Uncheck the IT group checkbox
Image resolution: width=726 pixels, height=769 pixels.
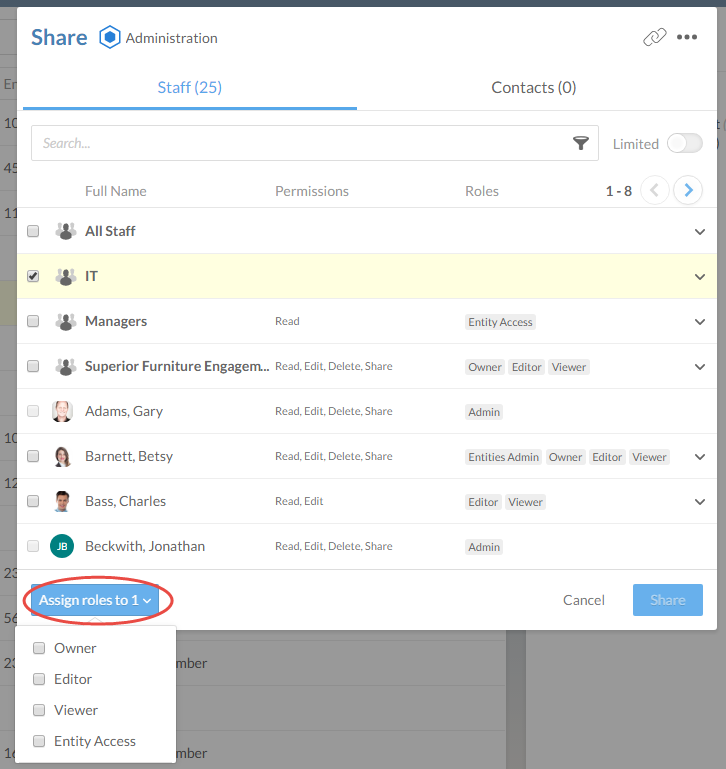click(x=33, y=276)
